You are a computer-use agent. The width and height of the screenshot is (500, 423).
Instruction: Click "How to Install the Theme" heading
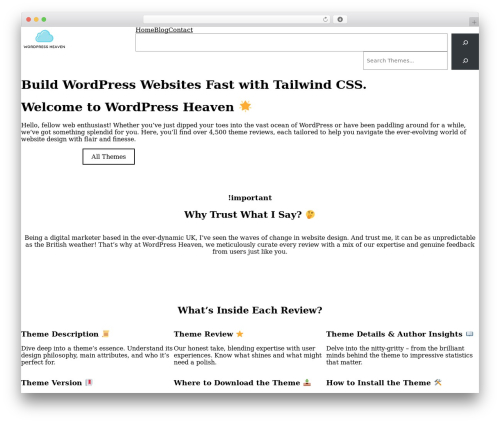(x=378, y=383)
